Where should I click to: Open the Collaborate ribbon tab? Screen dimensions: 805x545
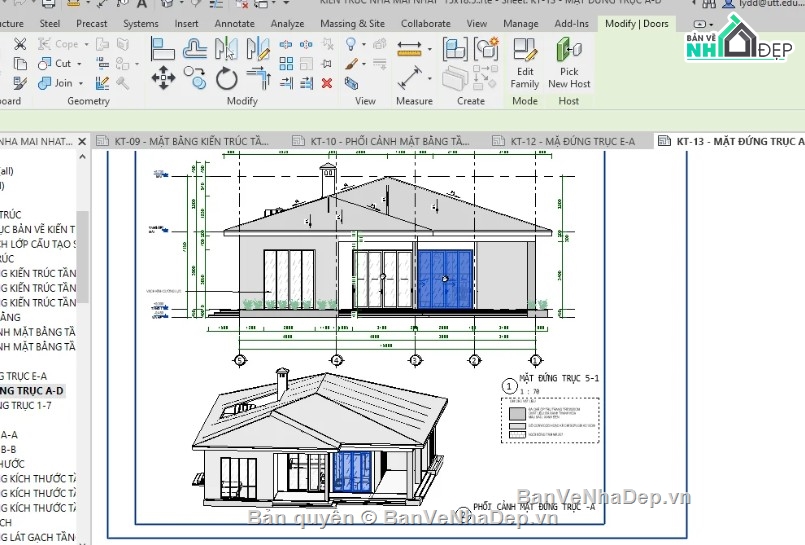pos(426,24)
